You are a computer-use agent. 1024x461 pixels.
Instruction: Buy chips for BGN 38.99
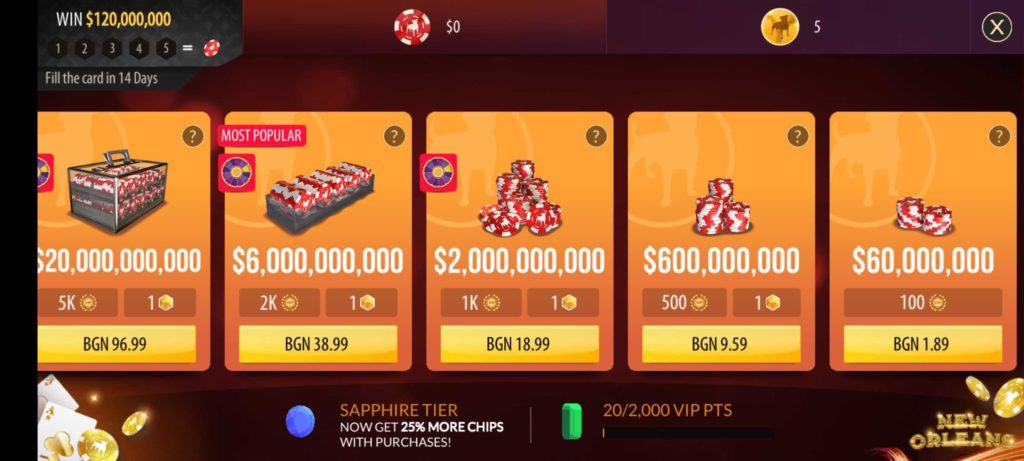point(318,344)
